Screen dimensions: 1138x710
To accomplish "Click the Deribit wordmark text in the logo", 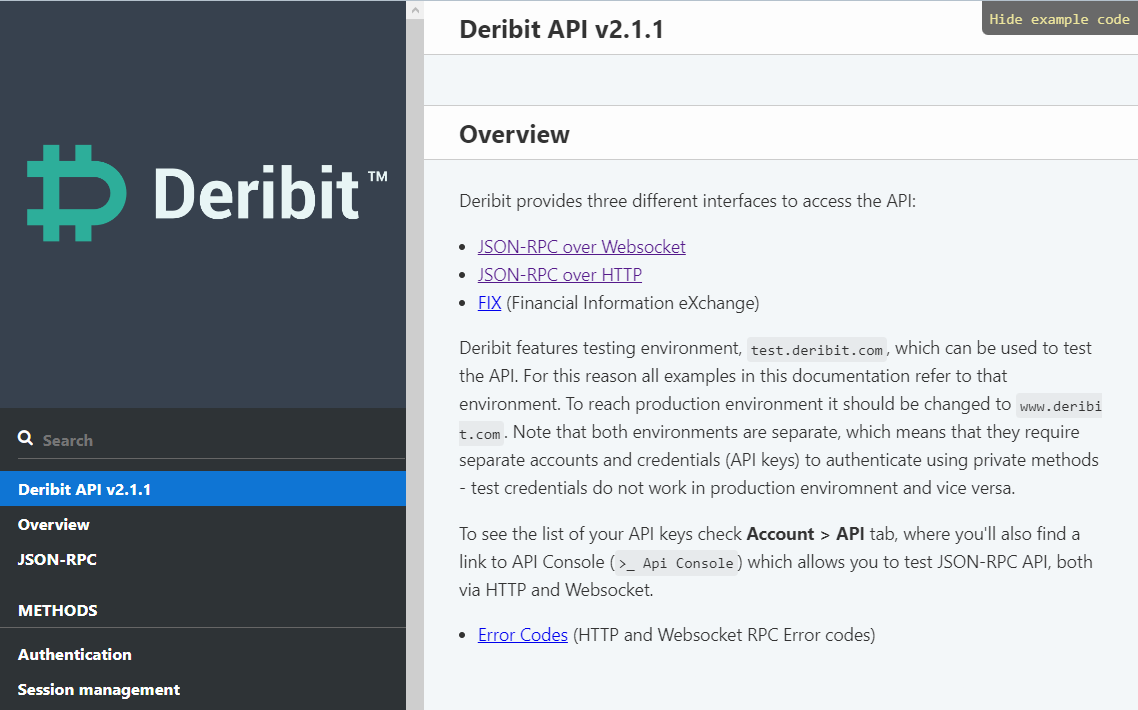I will [x=256, y=194].
